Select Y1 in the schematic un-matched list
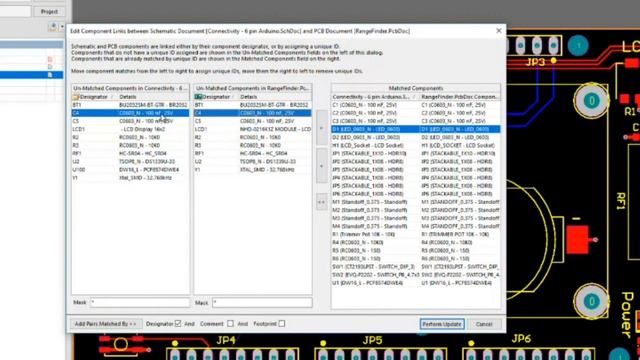This screenshot has width=640, height=360. click(130, 178)
